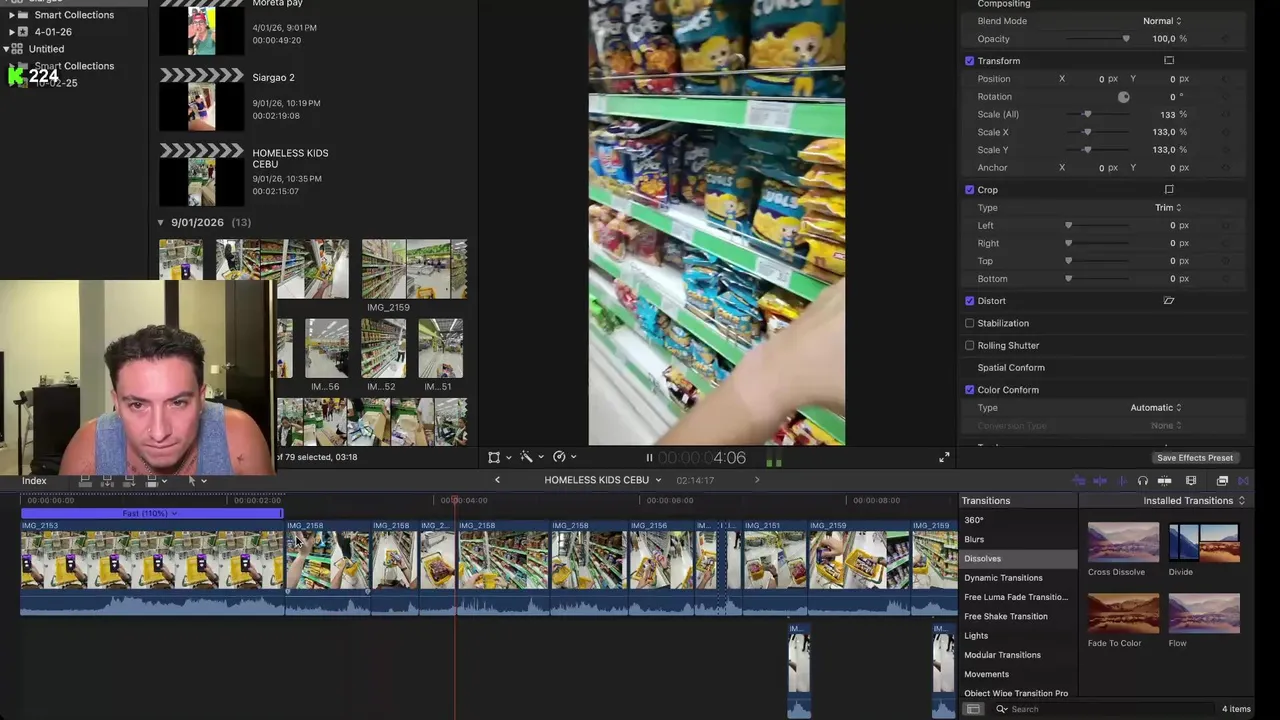Click the overwrite clip edit icon
This screenshot has height=720, width=1280.
[151, 481]
